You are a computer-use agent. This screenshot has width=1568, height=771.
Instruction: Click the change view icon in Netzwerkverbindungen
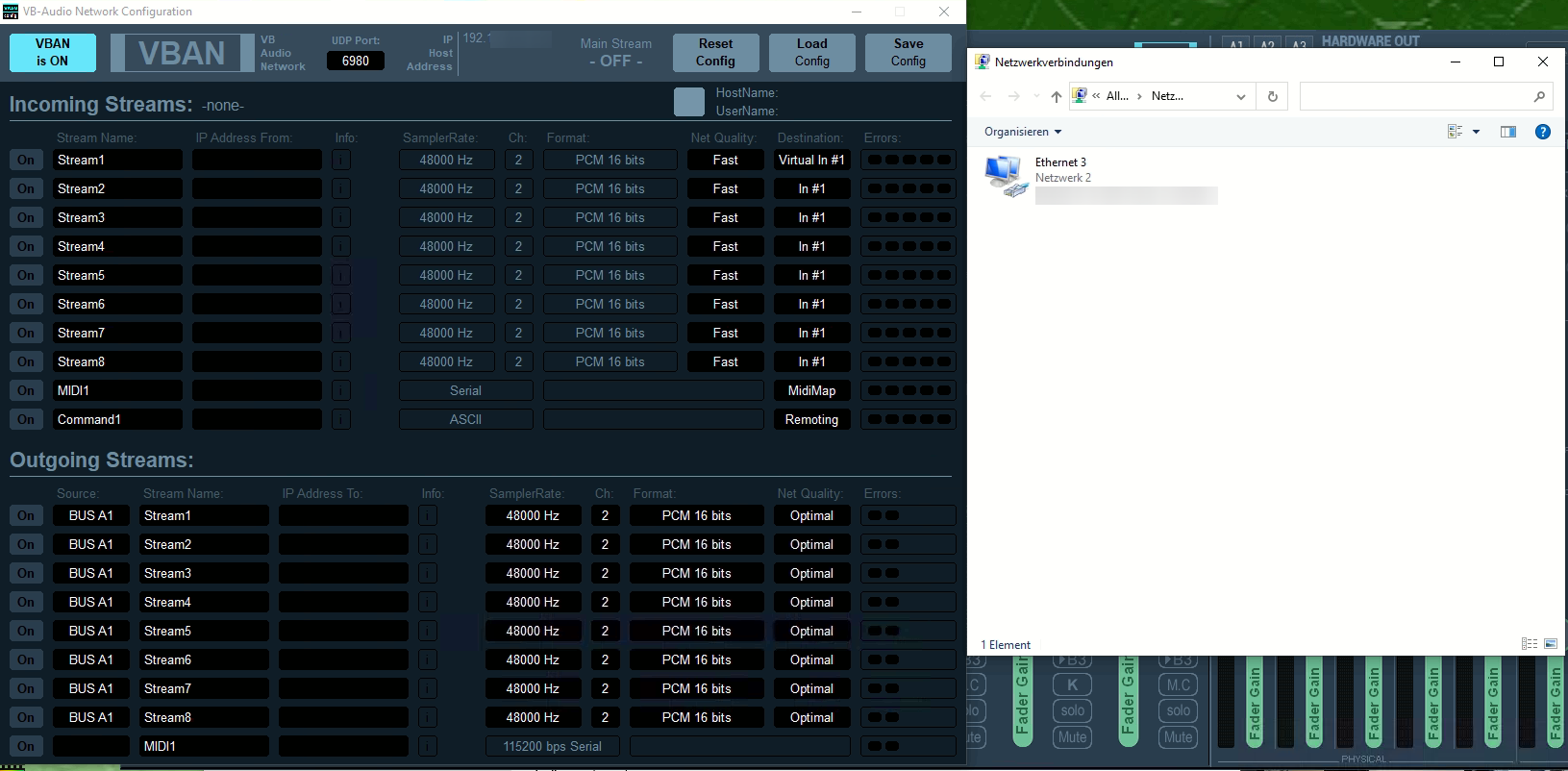point(1456,132)
